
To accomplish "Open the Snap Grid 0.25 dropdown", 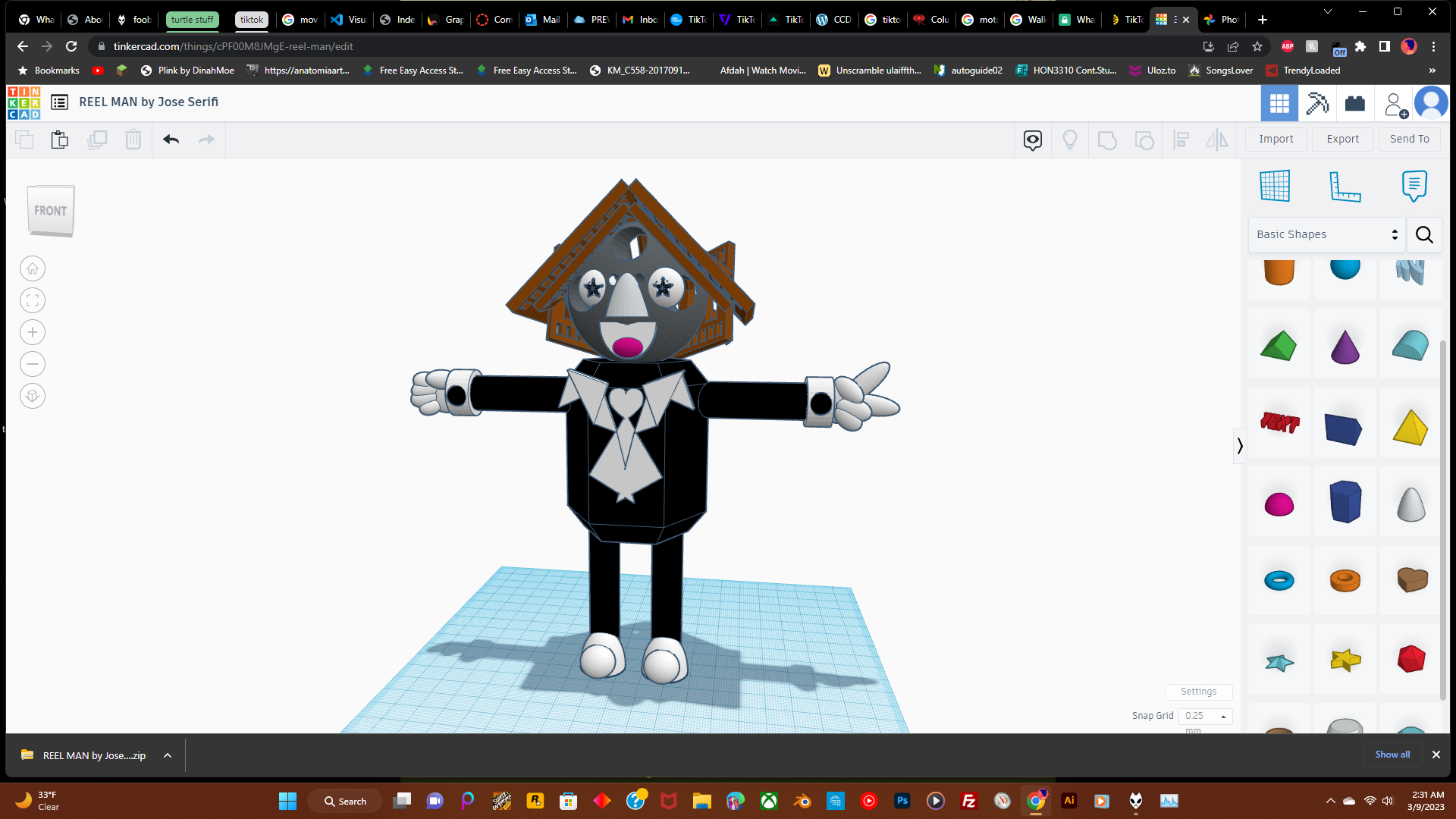I will tap(1205, 716).
